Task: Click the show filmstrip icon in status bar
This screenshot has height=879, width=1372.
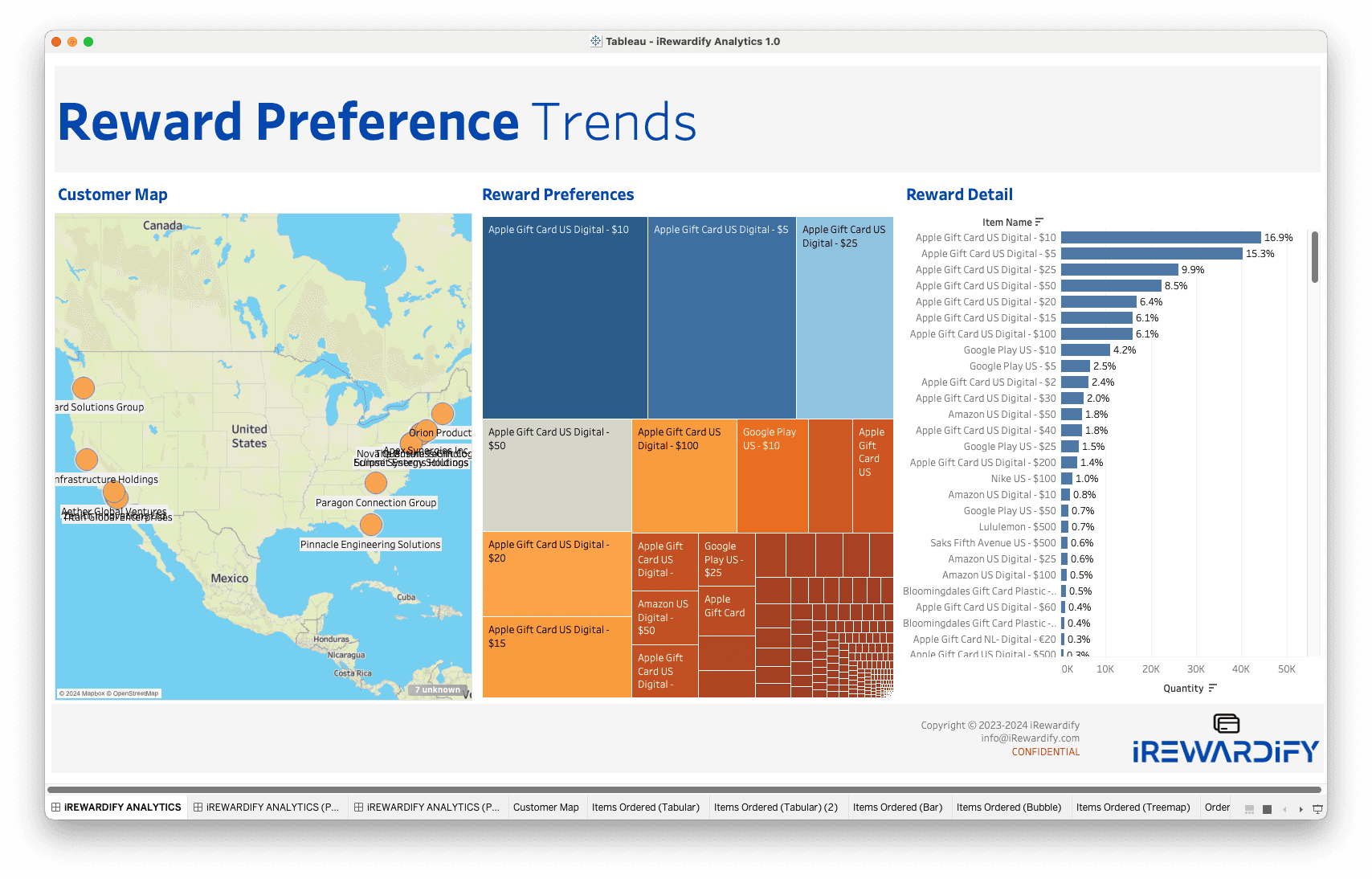Action: click(1249, 809)
